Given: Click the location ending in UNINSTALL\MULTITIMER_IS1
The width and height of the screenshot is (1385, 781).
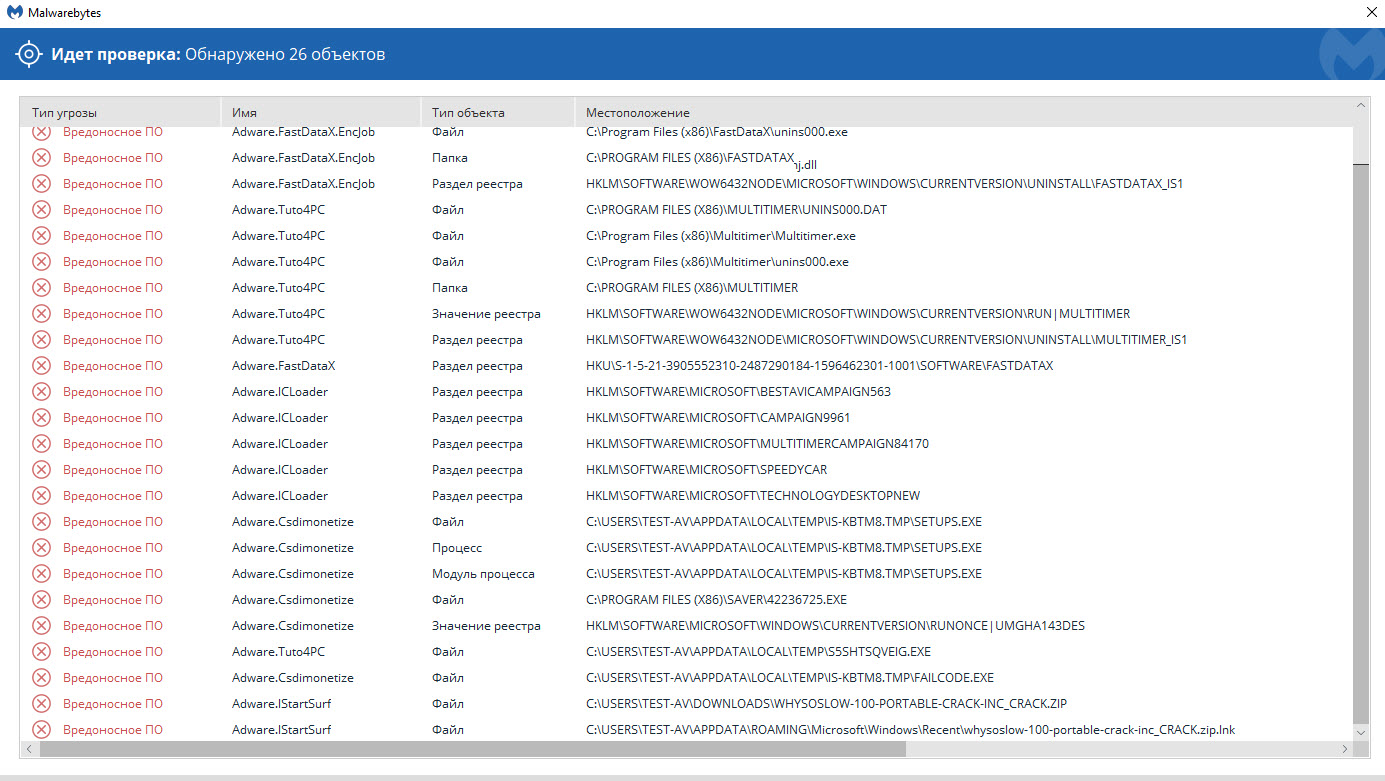Looking at the screenshot, I should pos(886,340).
